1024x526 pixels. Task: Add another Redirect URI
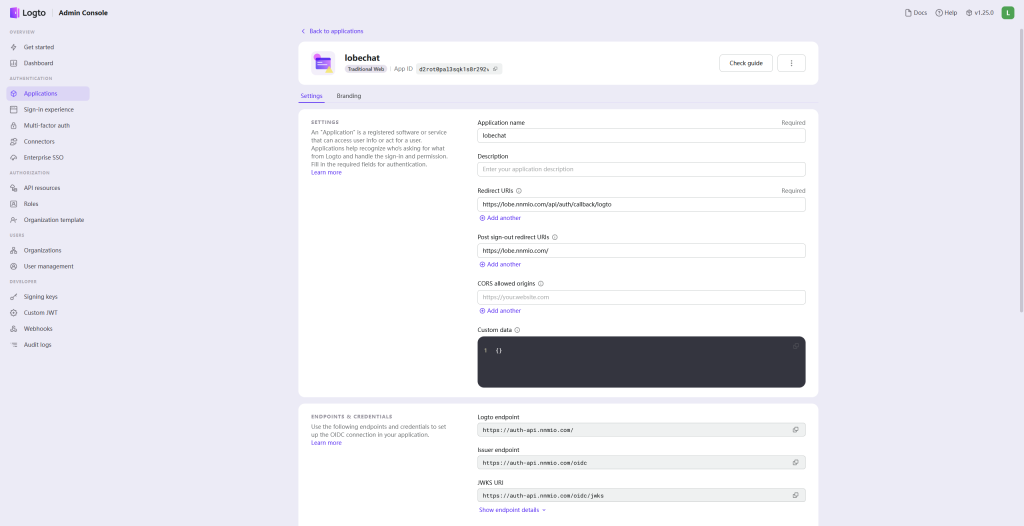500,218
